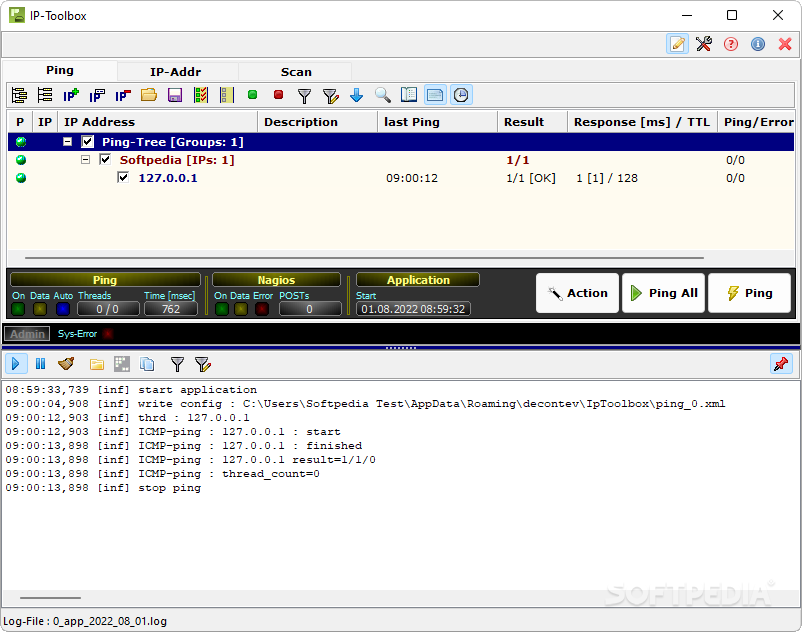
Task: Pause log output with the pause icon
Action: [40, 364]
